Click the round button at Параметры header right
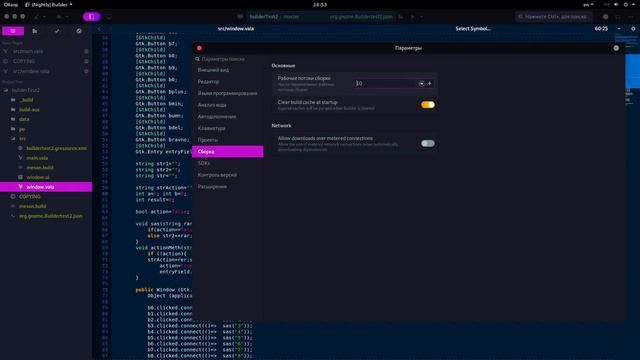The width and height of the screenshot is (640, 360). pos(616,48)
